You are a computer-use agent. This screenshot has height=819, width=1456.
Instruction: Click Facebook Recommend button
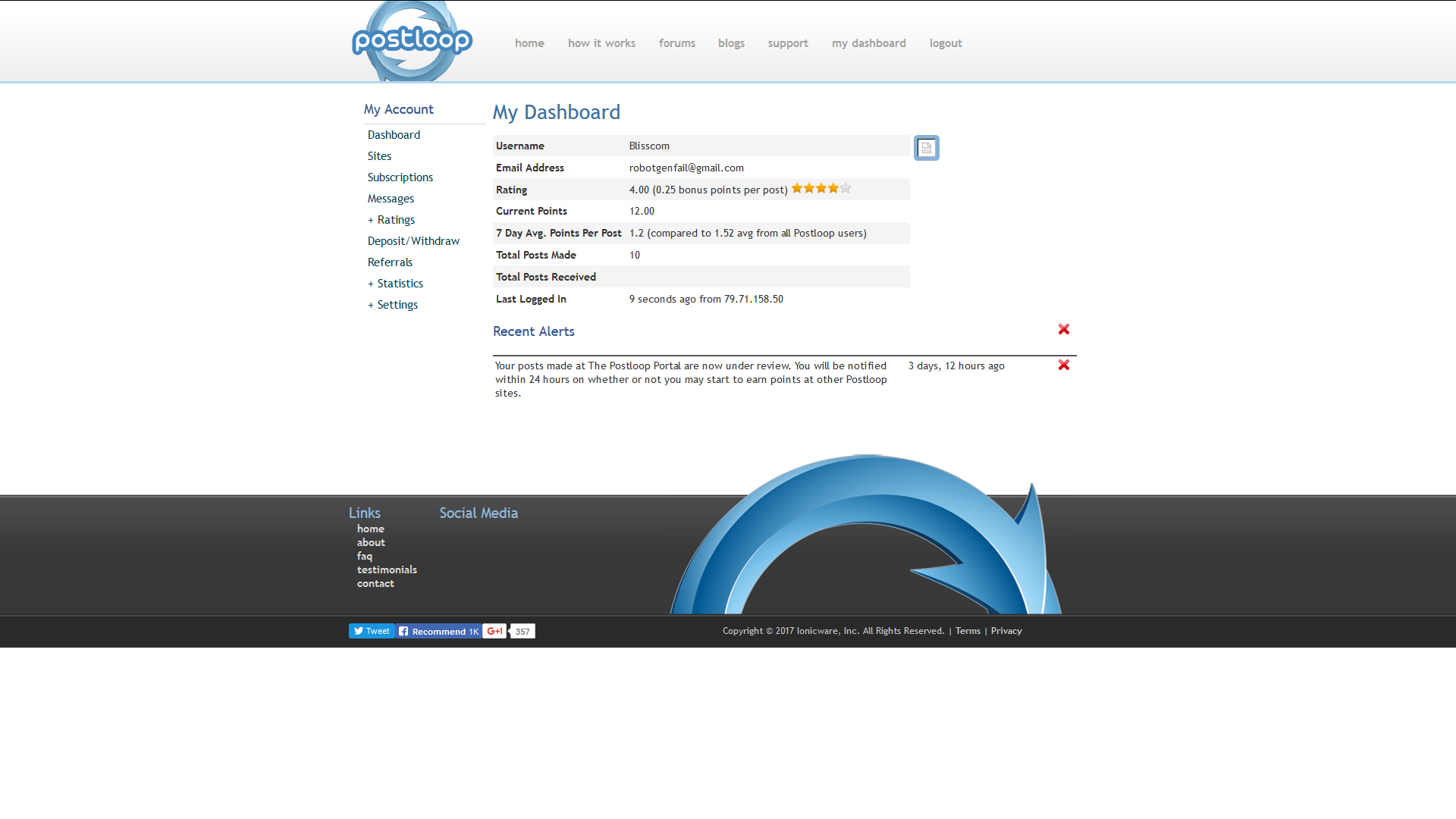[438, 631]
